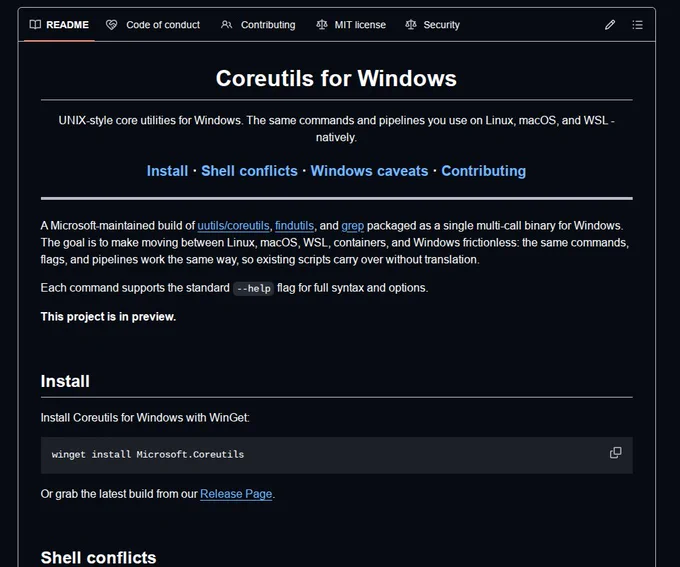Click the Install section heading
Screen dimensions: 680x567
click(x=65, y=381)
